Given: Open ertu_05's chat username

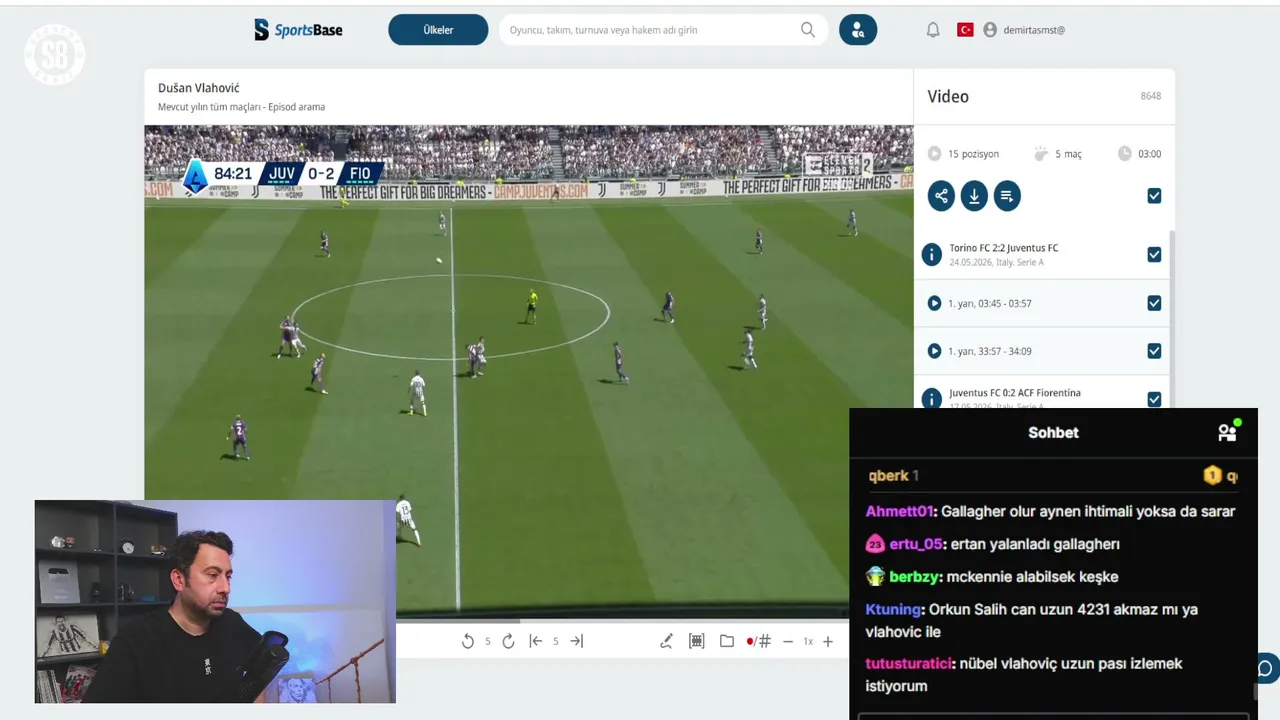Looking at the screenshot, I should pyautogui.click(x=916, y=544).
